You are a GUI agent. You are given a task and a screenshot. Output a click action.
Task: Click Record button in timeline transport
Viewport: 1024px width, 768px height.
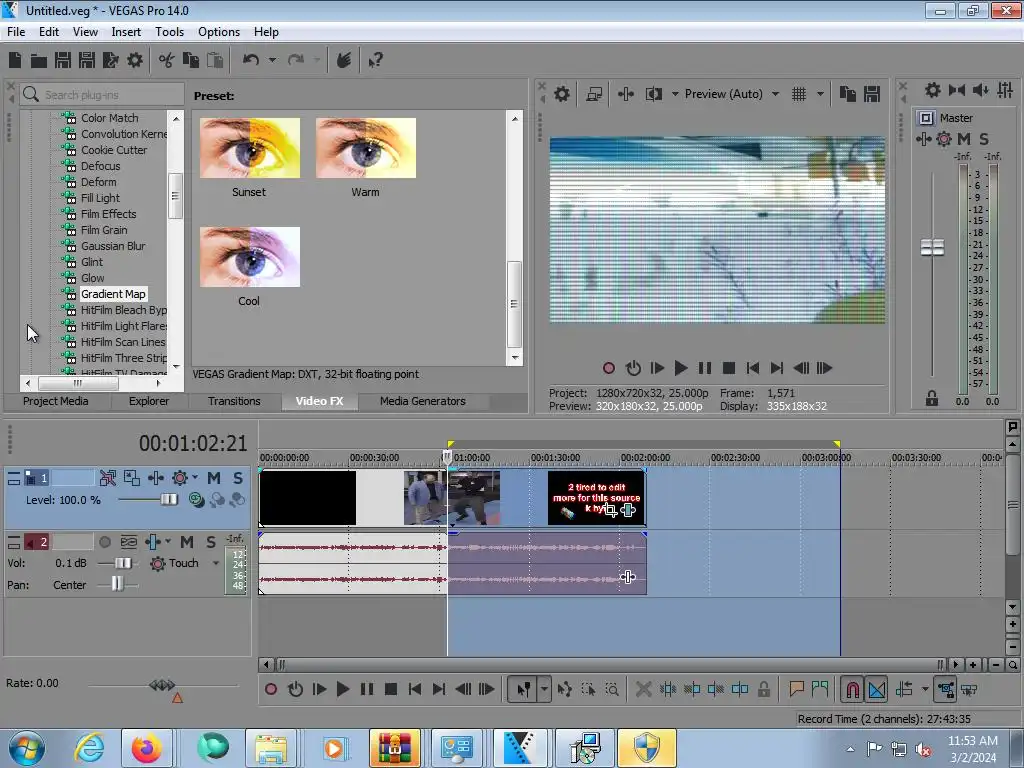click(270, 689)
